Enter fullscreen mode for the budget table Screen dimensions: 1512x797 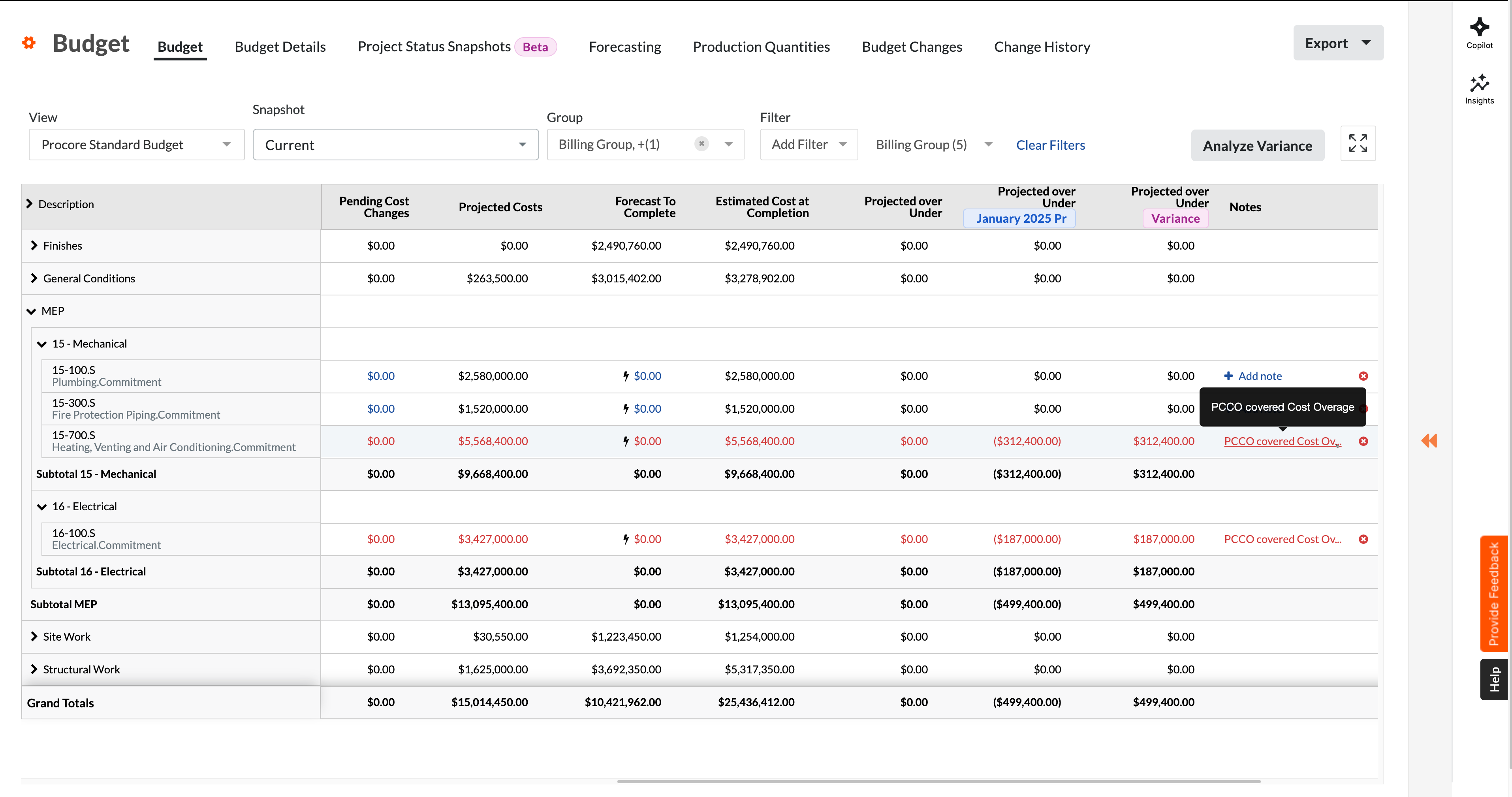point(1358,143)
